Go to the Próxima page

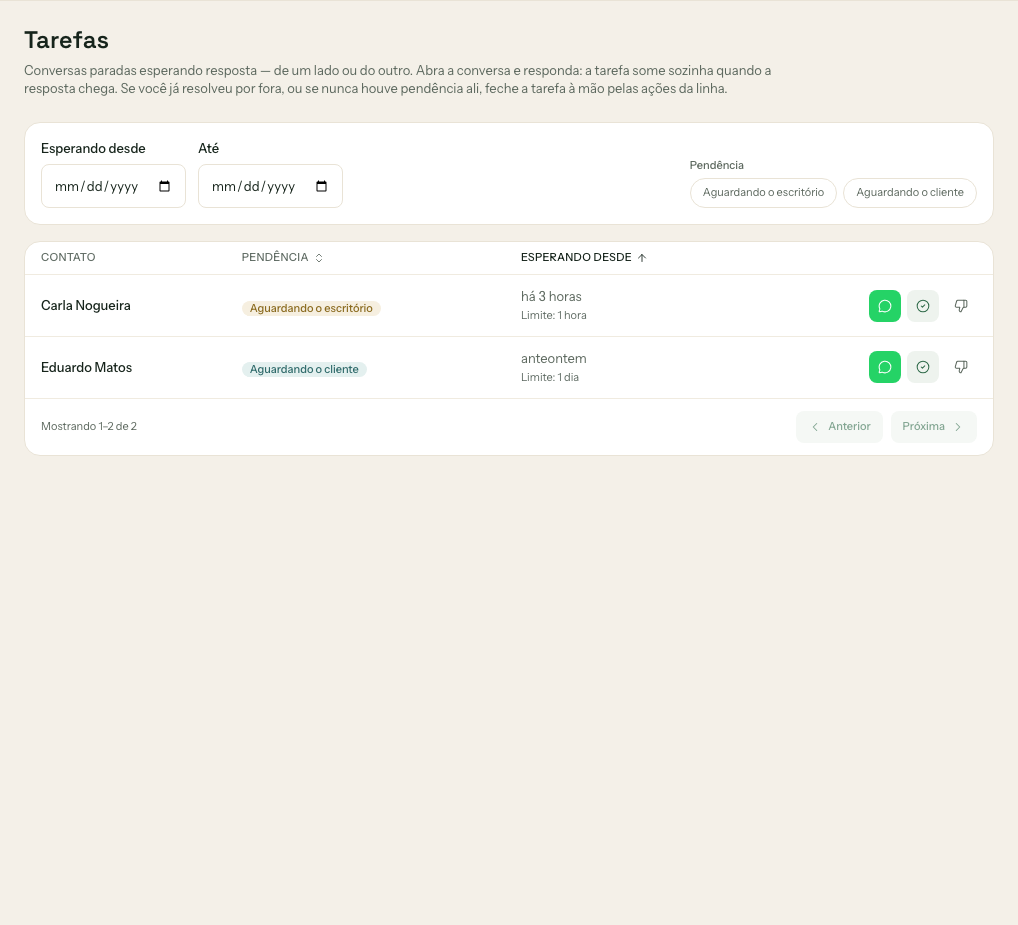point(934,426)
